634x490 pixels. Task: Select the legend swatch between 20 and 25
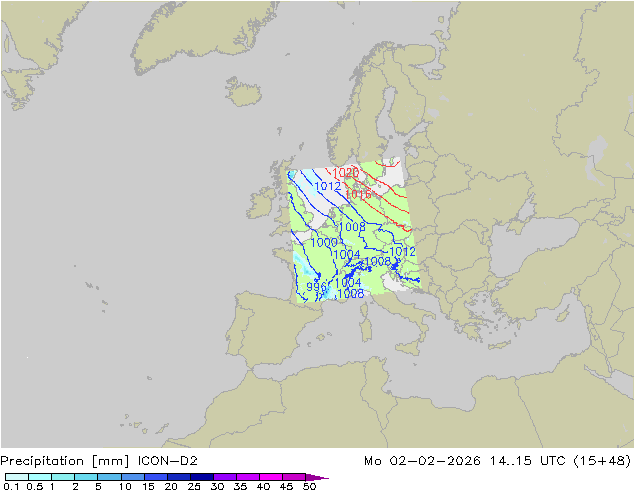[x=179, y=477]
